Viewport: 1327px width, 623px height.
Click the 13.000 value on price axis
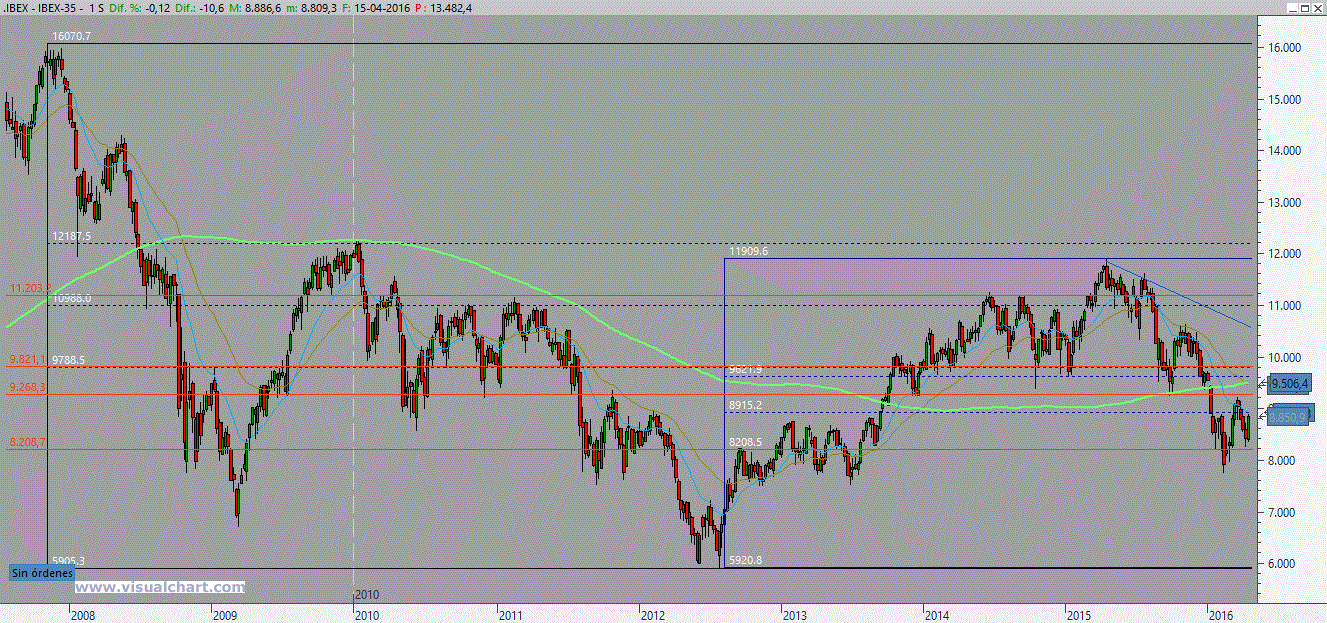point(1284,202)
